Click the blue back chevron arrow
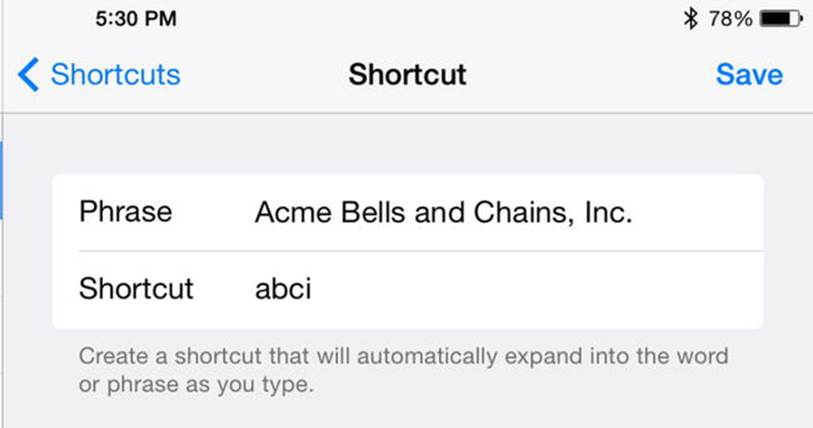 pos(28,75)
